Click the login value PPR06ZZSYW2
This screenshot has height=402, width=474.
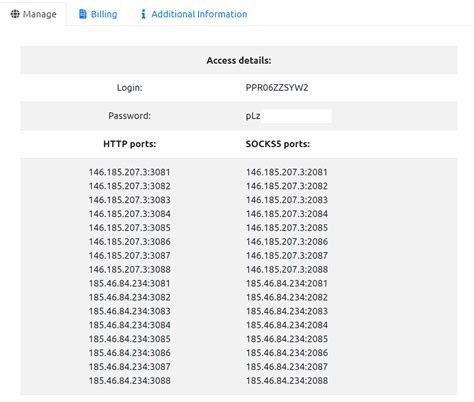[x=277, y=88]
